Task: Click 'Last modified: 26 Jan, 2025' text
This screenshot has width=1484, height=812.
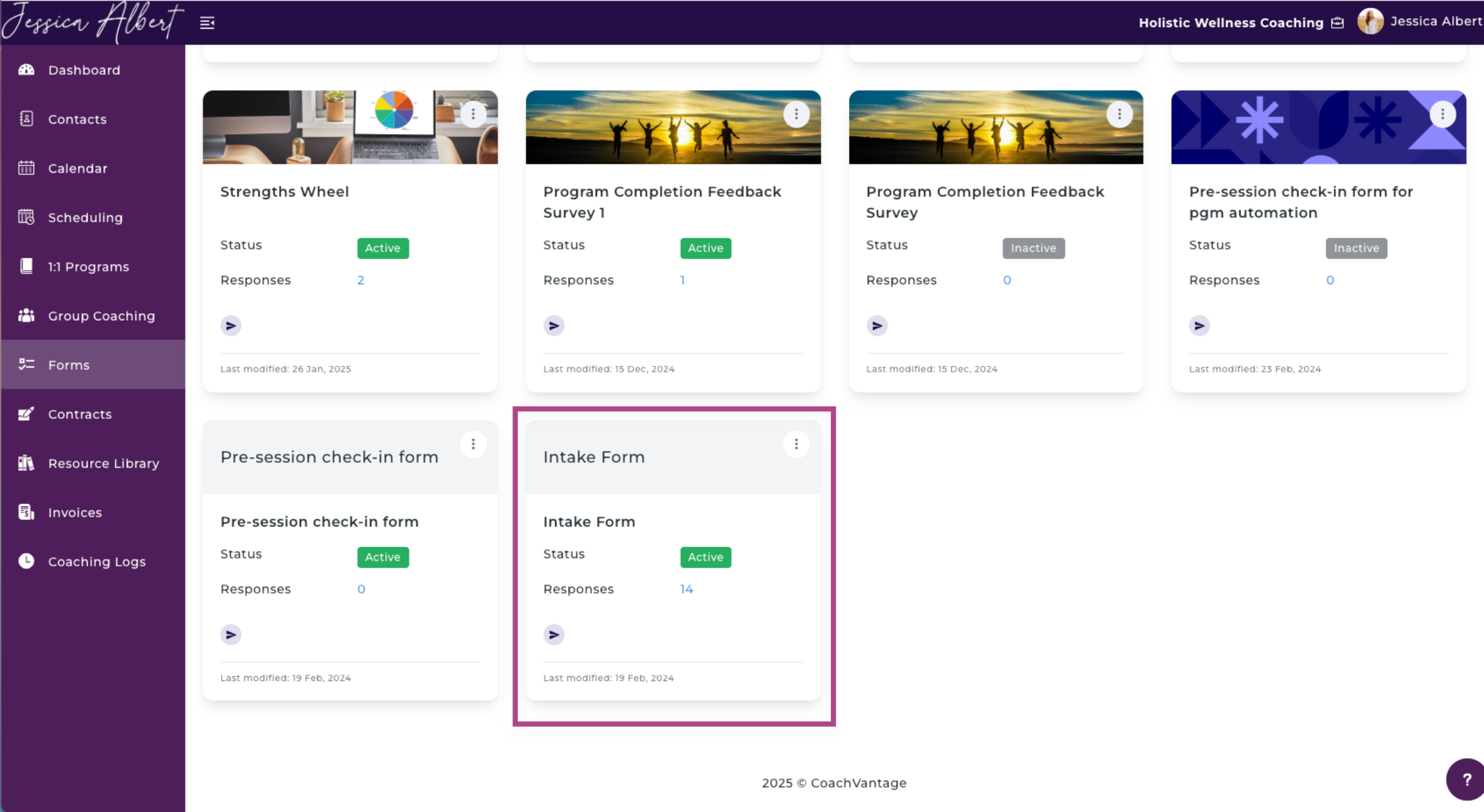Action: tap(286, 369)
